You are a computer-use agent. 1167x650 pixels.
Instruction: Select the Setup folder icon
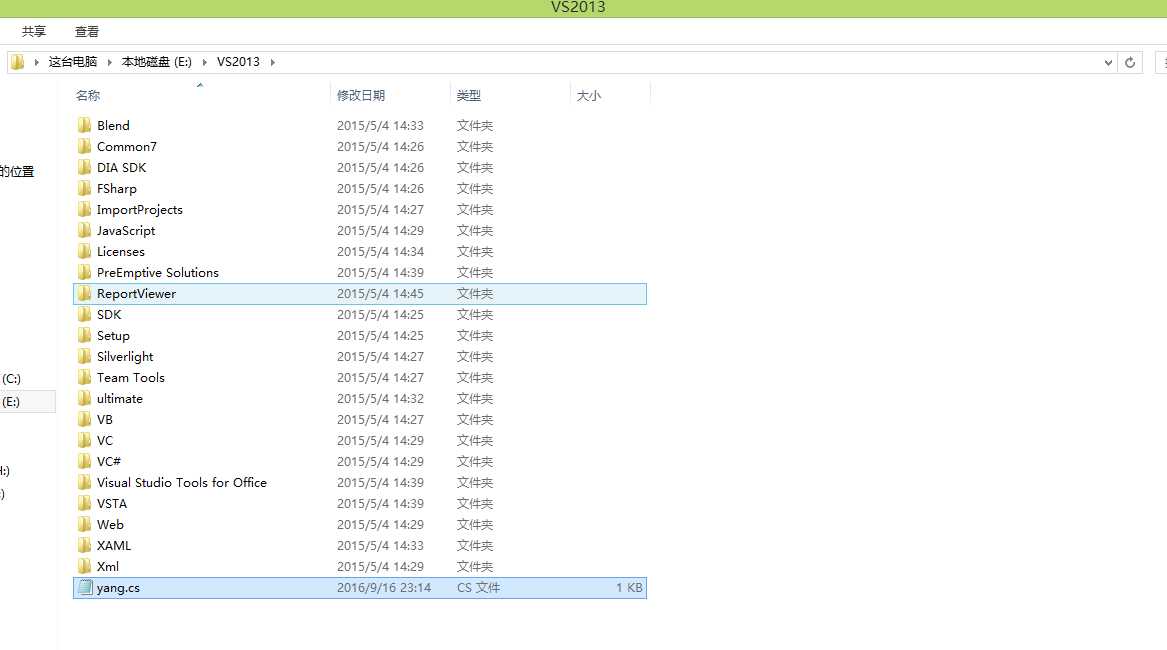click(84, 335)
